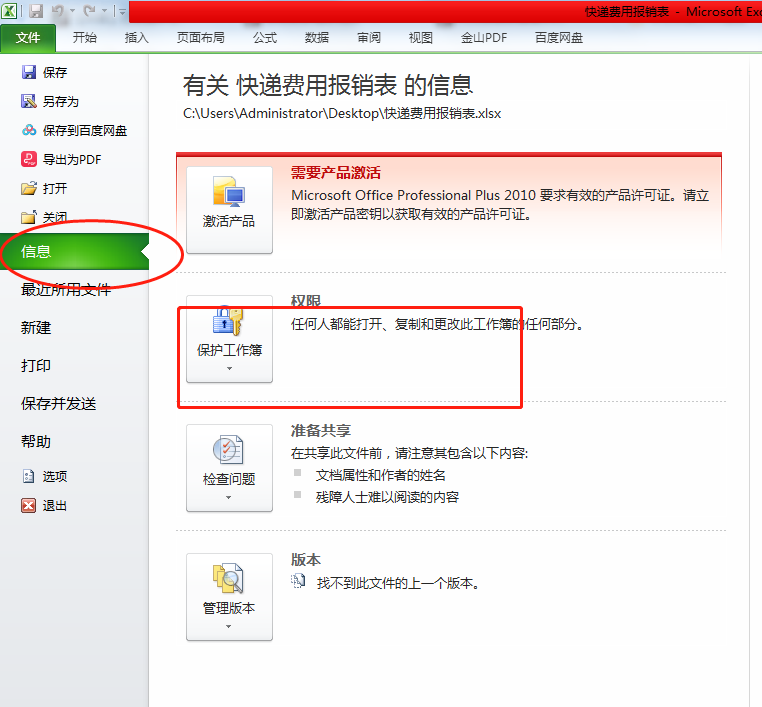
Task: Switch to the 开始 ribbon tab
Action: click(x=85, y=37)
